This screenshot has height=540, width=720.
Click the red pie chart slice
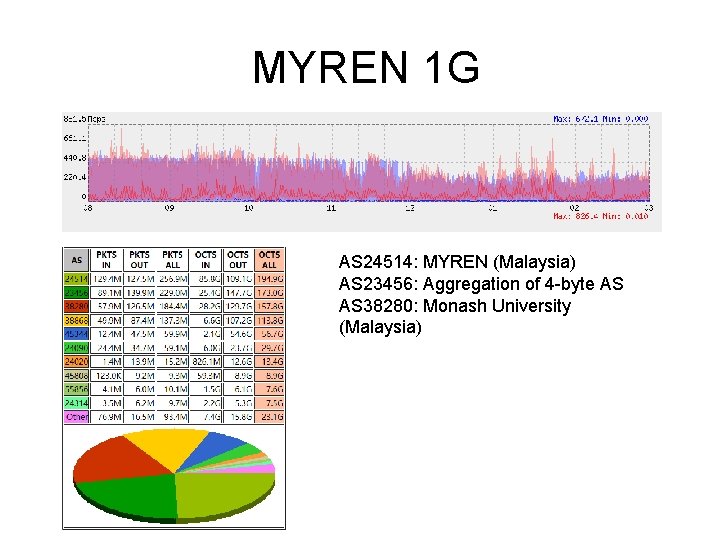click(115, 459)
